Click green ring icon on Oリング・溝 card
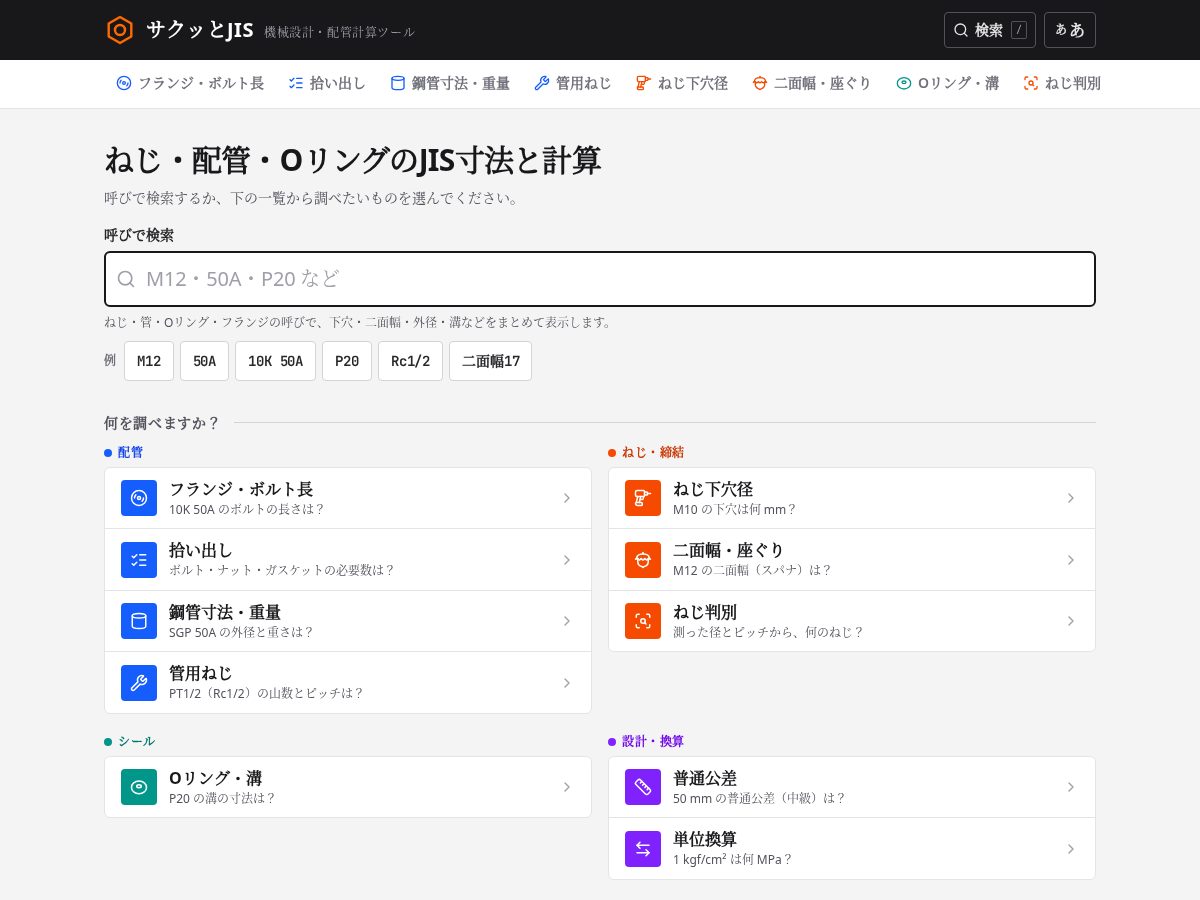 139,787
